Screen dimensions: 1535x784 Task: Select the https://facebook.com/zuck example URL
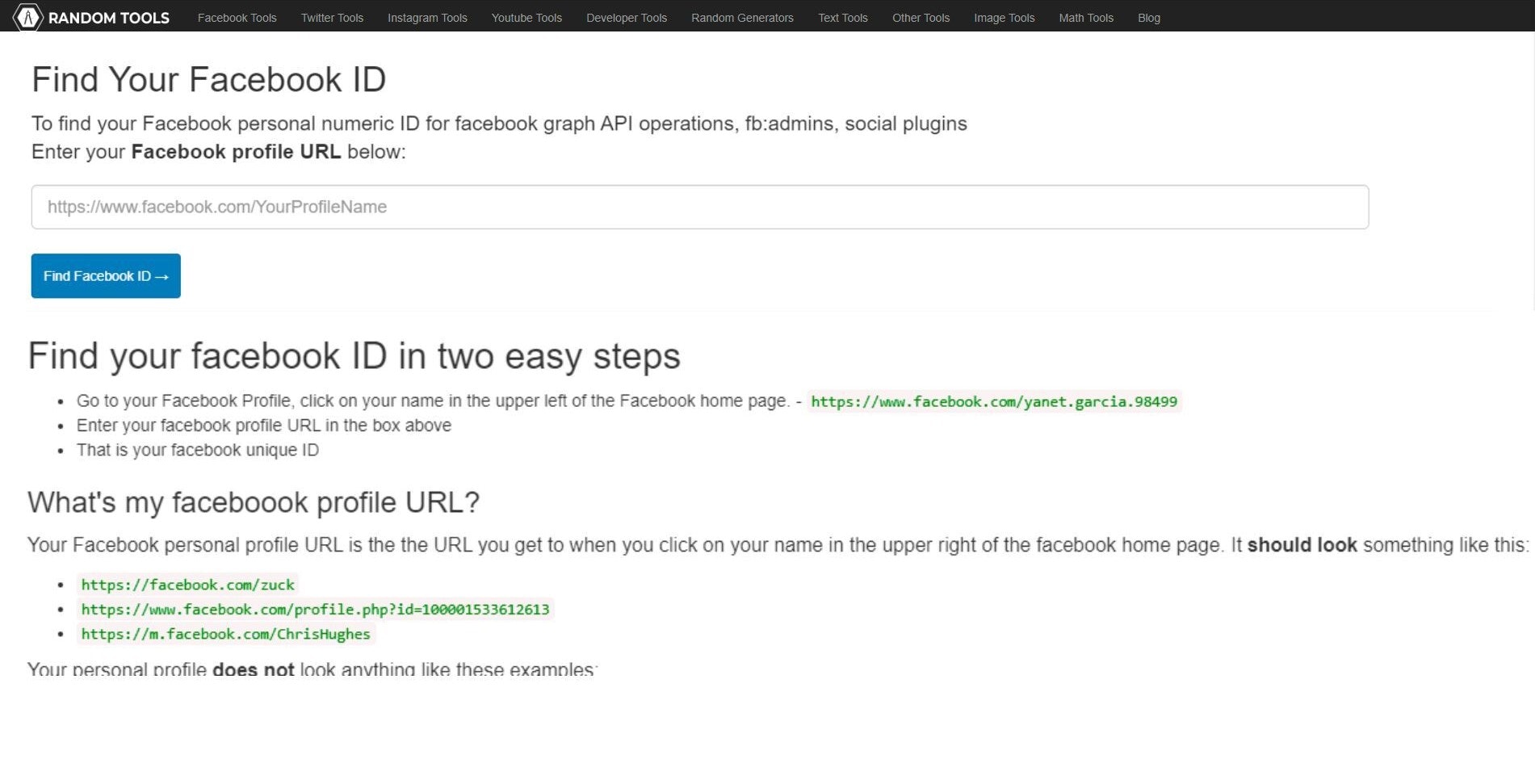tap(187, 585)
